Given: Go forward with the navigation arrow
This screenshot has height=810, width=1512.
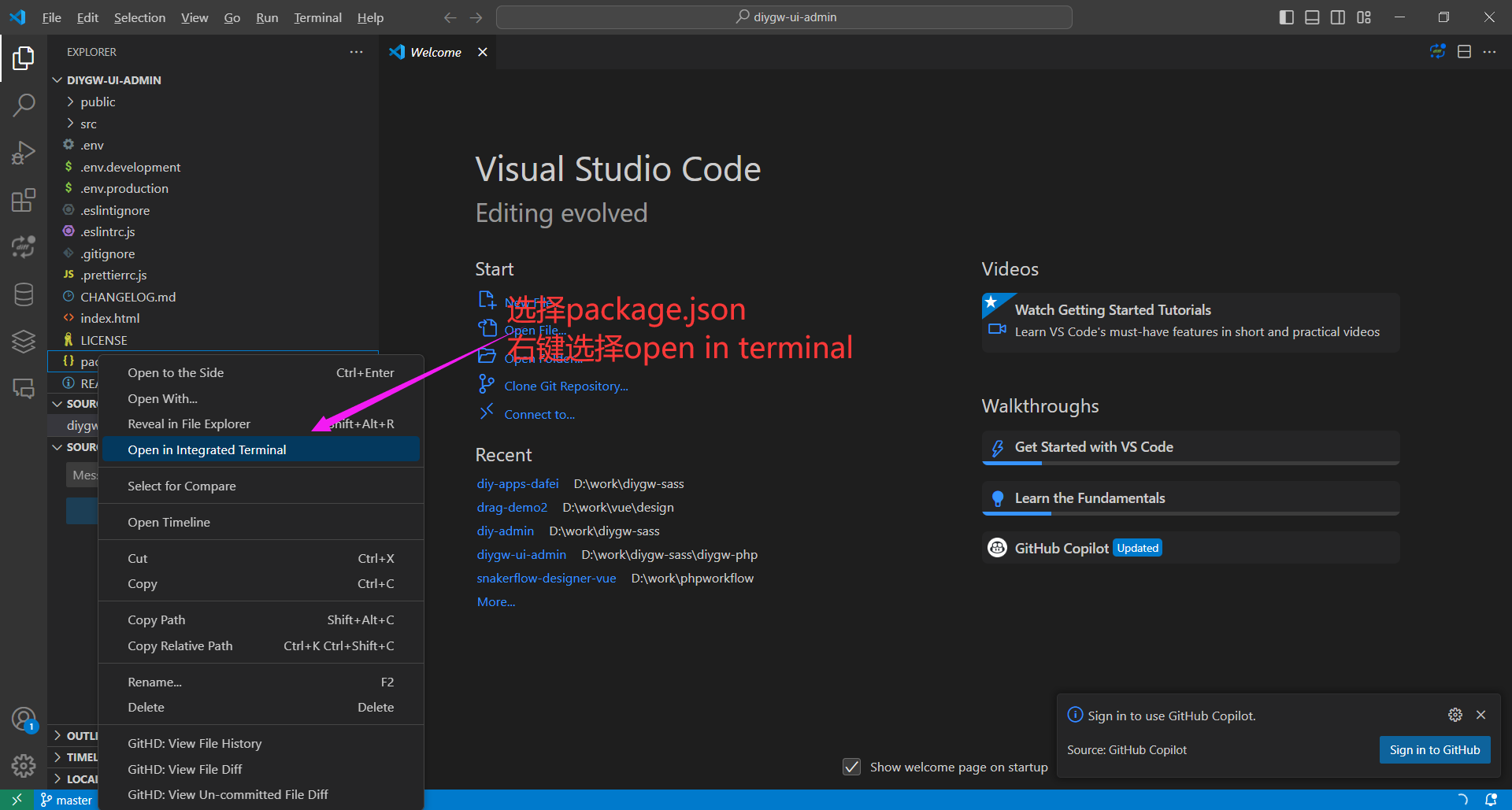Looking at the screenshot, I should coord(476,17).
